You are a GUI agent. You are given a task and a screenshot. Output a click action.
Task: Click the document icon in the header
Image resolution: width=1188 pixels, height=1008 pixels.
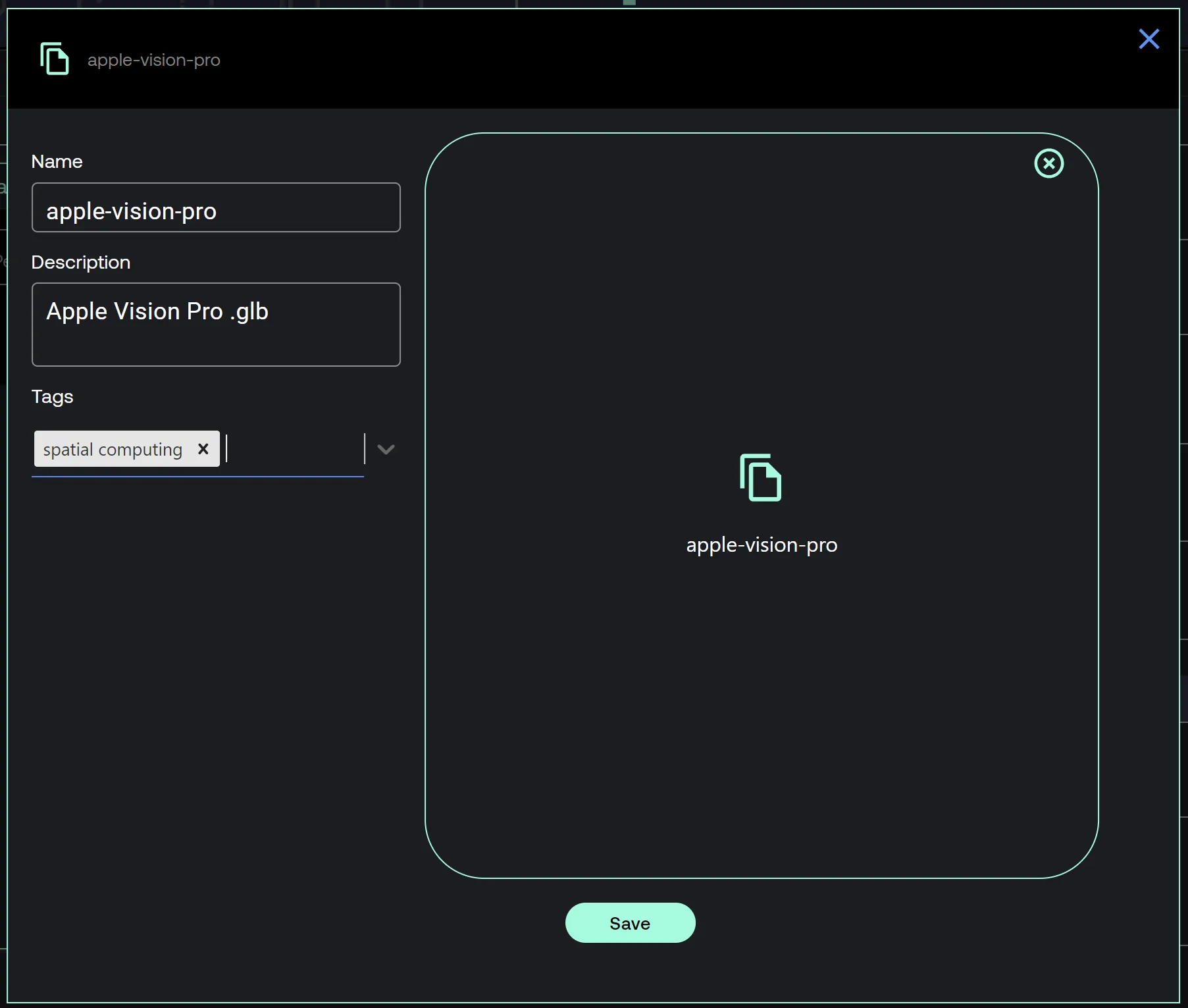pyautogui.click(x=55, y=59)
